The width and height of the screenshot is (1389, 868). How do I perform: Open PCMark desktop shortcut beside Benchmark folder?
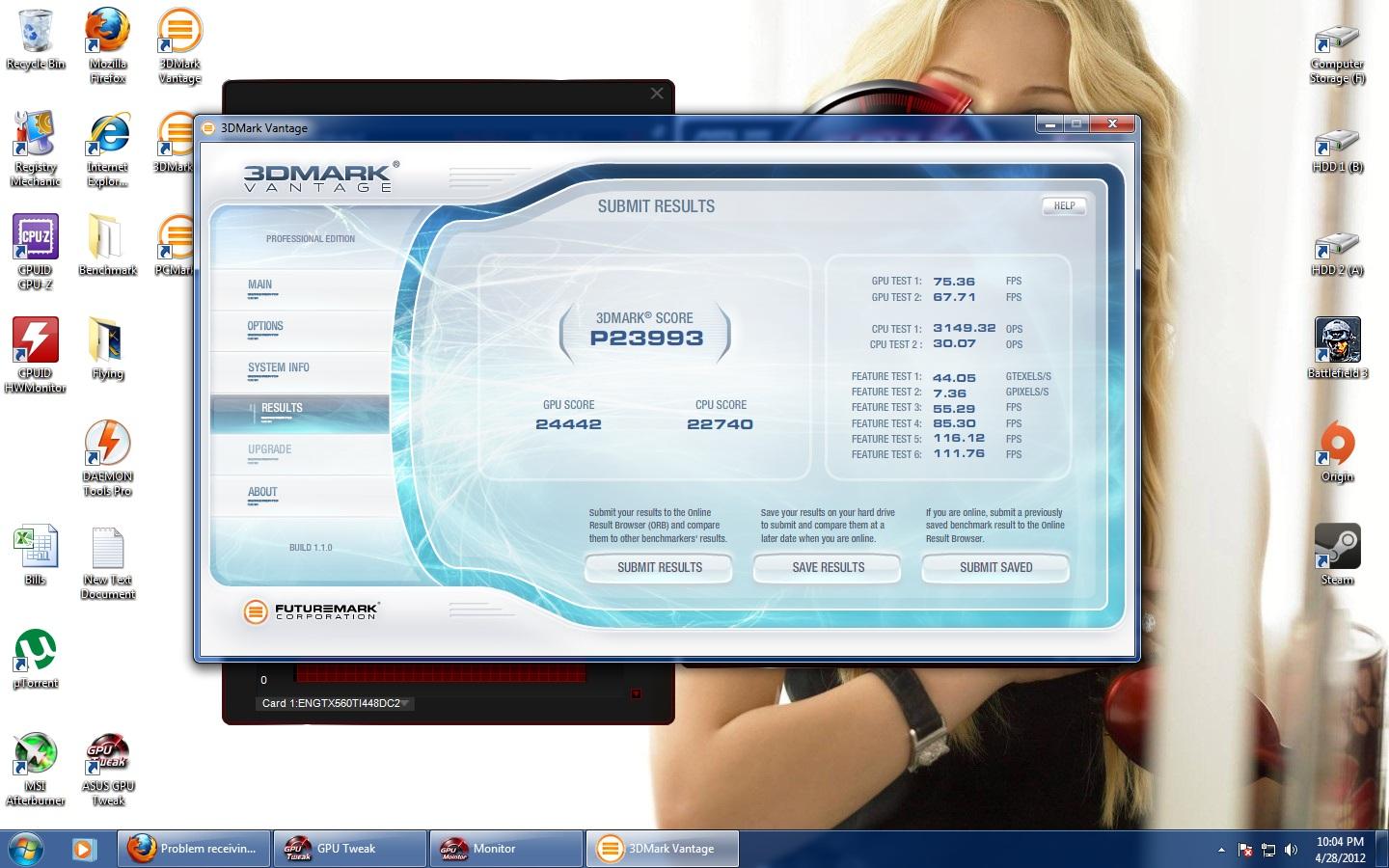(175, 244)
